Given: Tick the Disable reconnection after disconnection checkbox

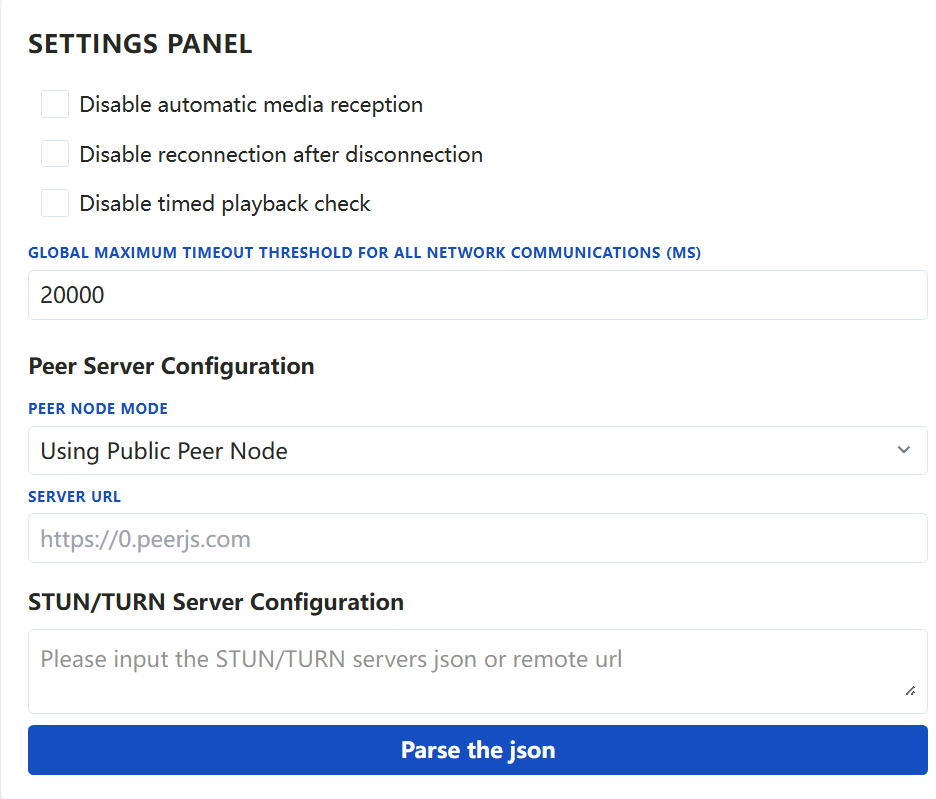Looking at the screenshot, I should coord(55,154).
